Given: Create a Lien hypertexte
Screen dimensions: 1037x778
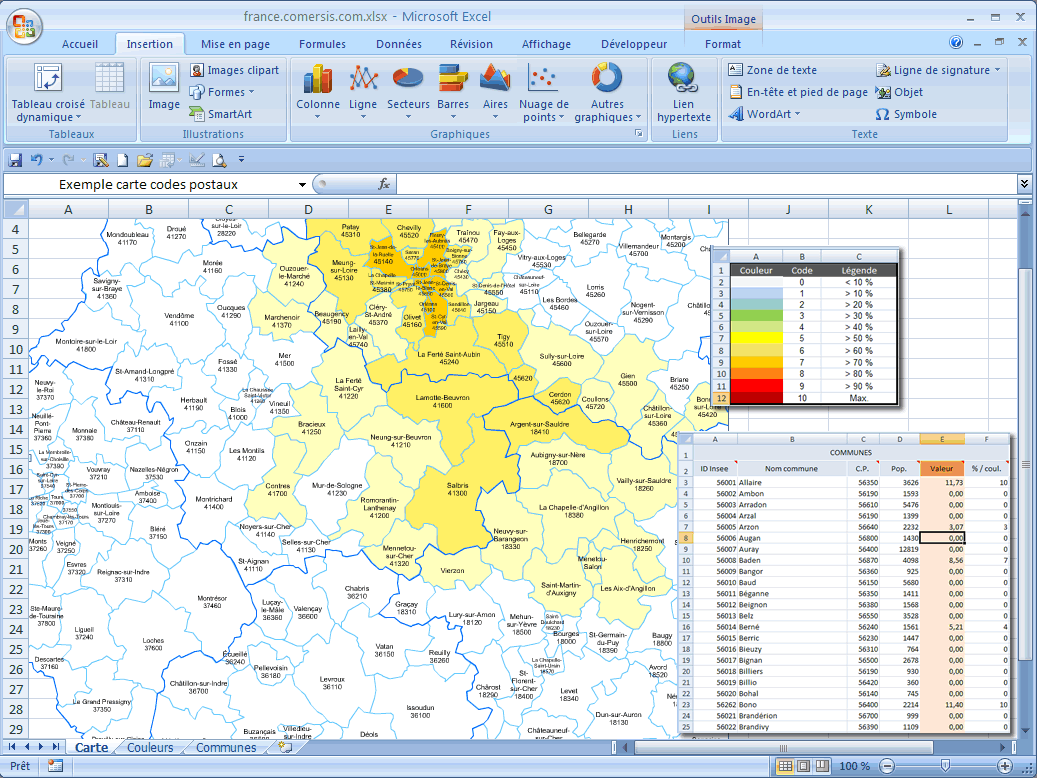Looking at the screenshot, I should pyautogui.click(x=684, y=92).
